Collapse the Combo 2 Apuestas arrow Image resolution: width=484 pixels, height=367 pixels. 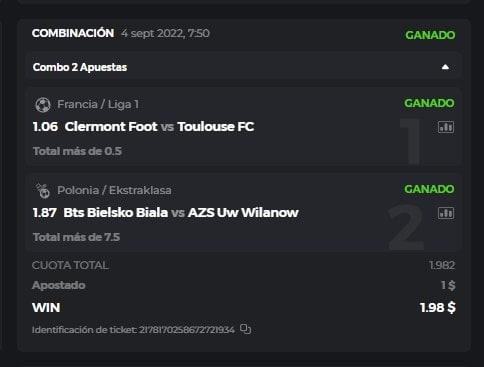pyautogui.click(x=445, y=67)
